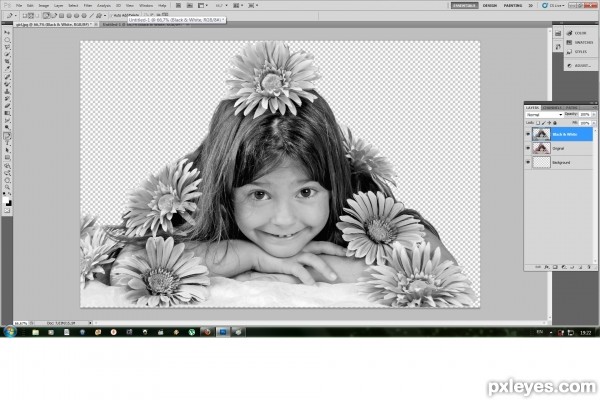
Task: Click the background color swatch
Action: pos(9,203)
